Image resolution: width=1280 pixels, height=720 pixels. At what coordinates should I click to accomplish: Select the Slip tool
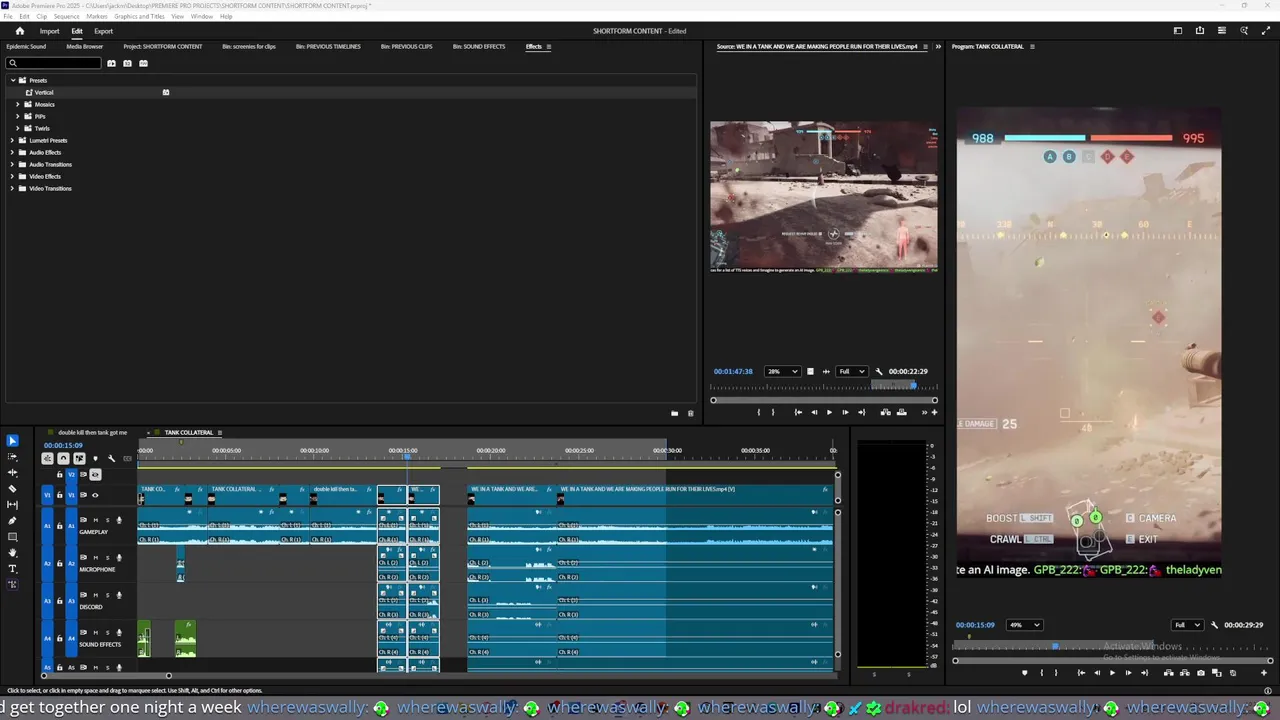click(12, 505)
